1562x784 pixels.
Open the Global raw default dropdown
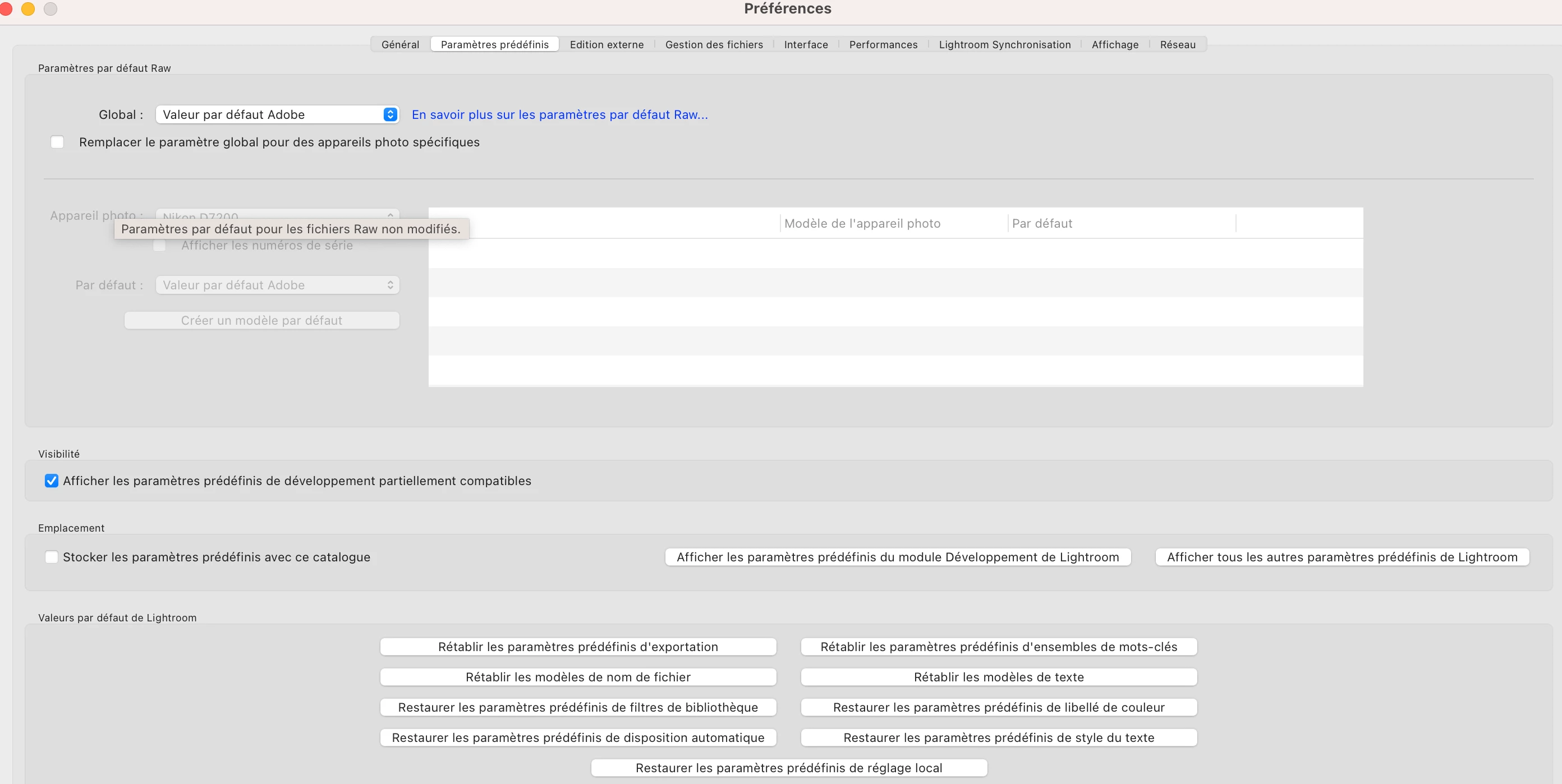click(277, 114)
